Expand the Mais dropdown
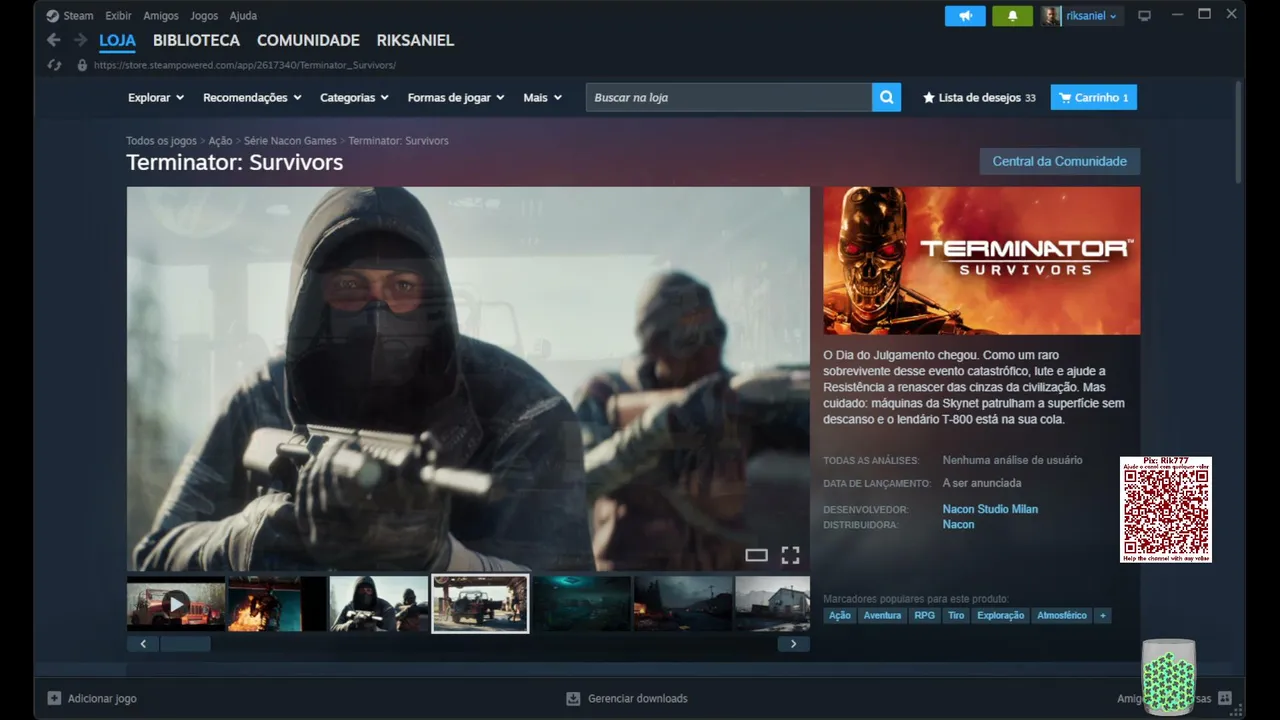 pos(542,98)
